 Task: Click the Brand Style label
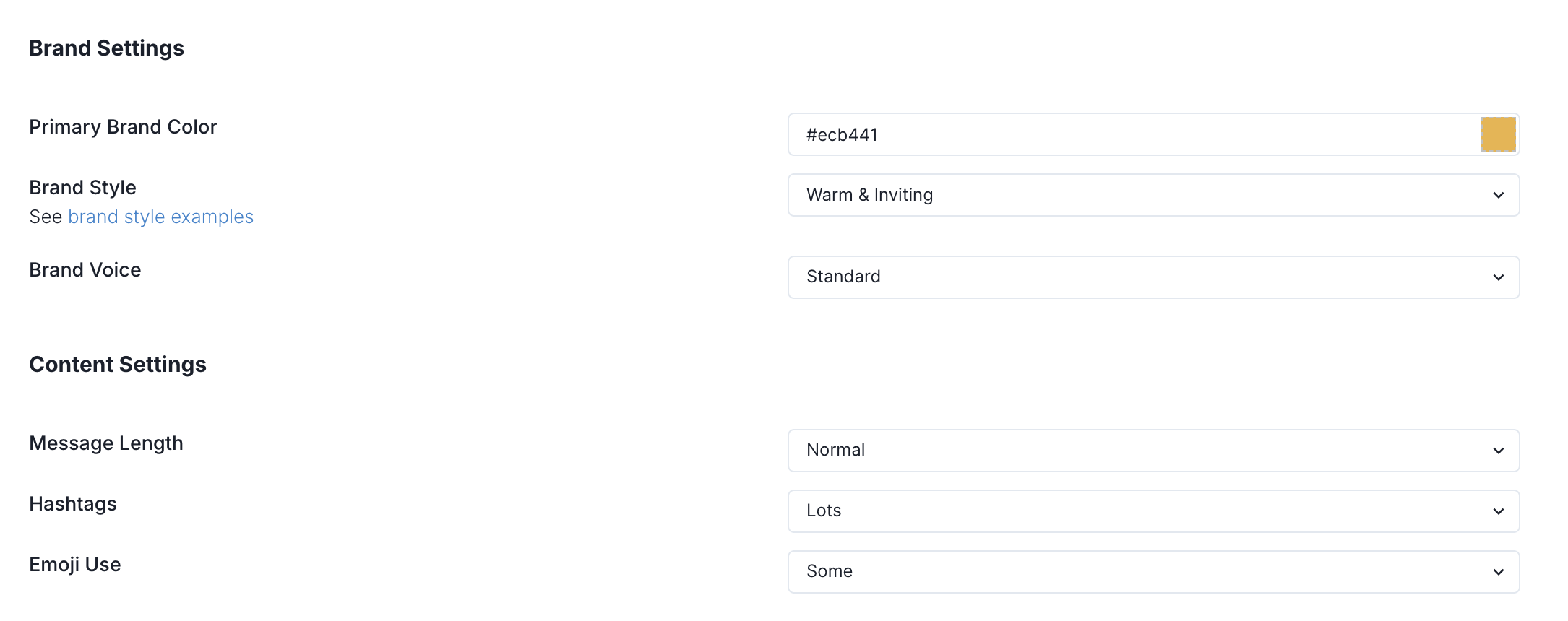[82, 188]
